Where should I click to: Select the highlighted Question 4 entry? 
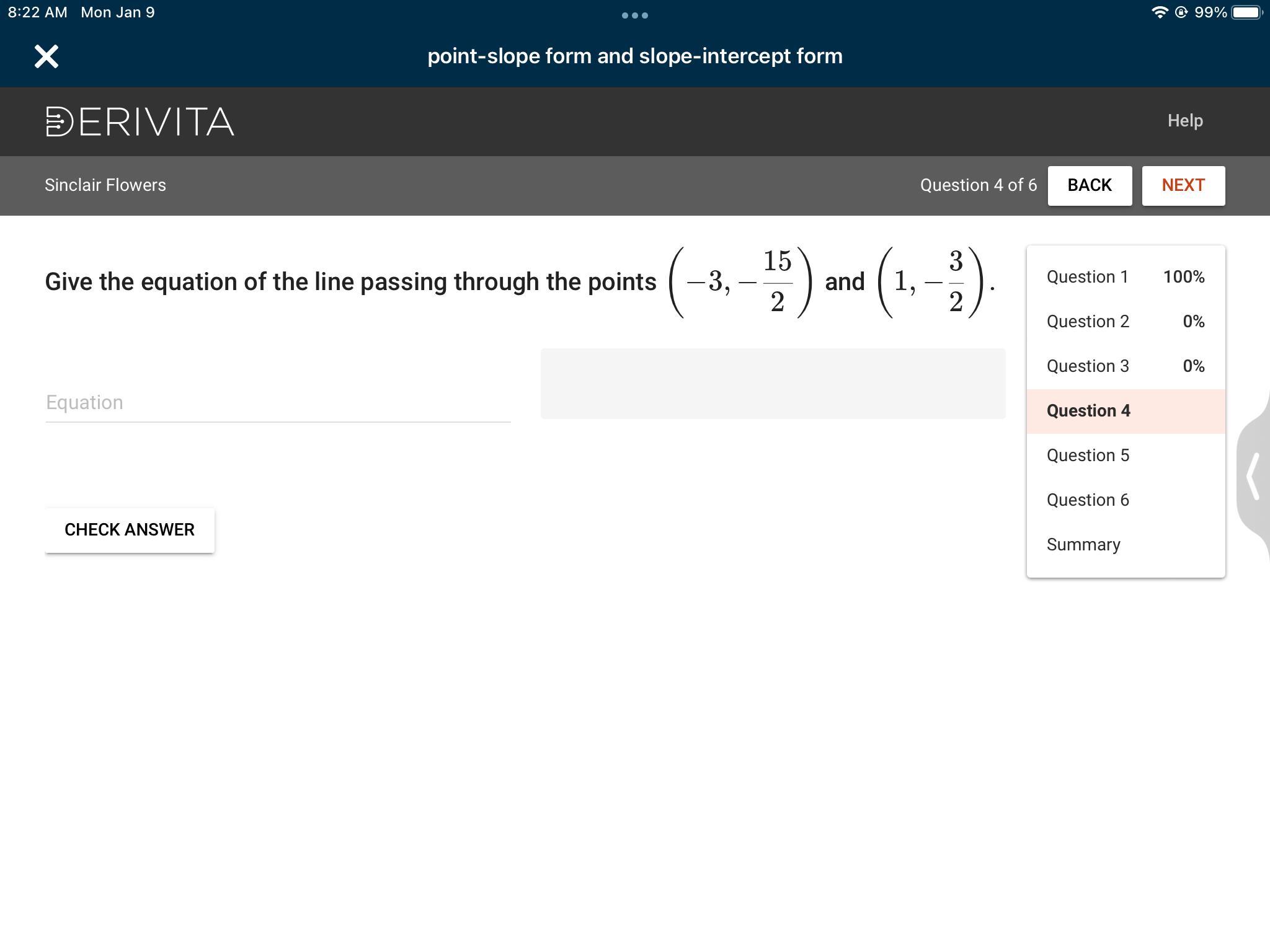(1088, 411)
